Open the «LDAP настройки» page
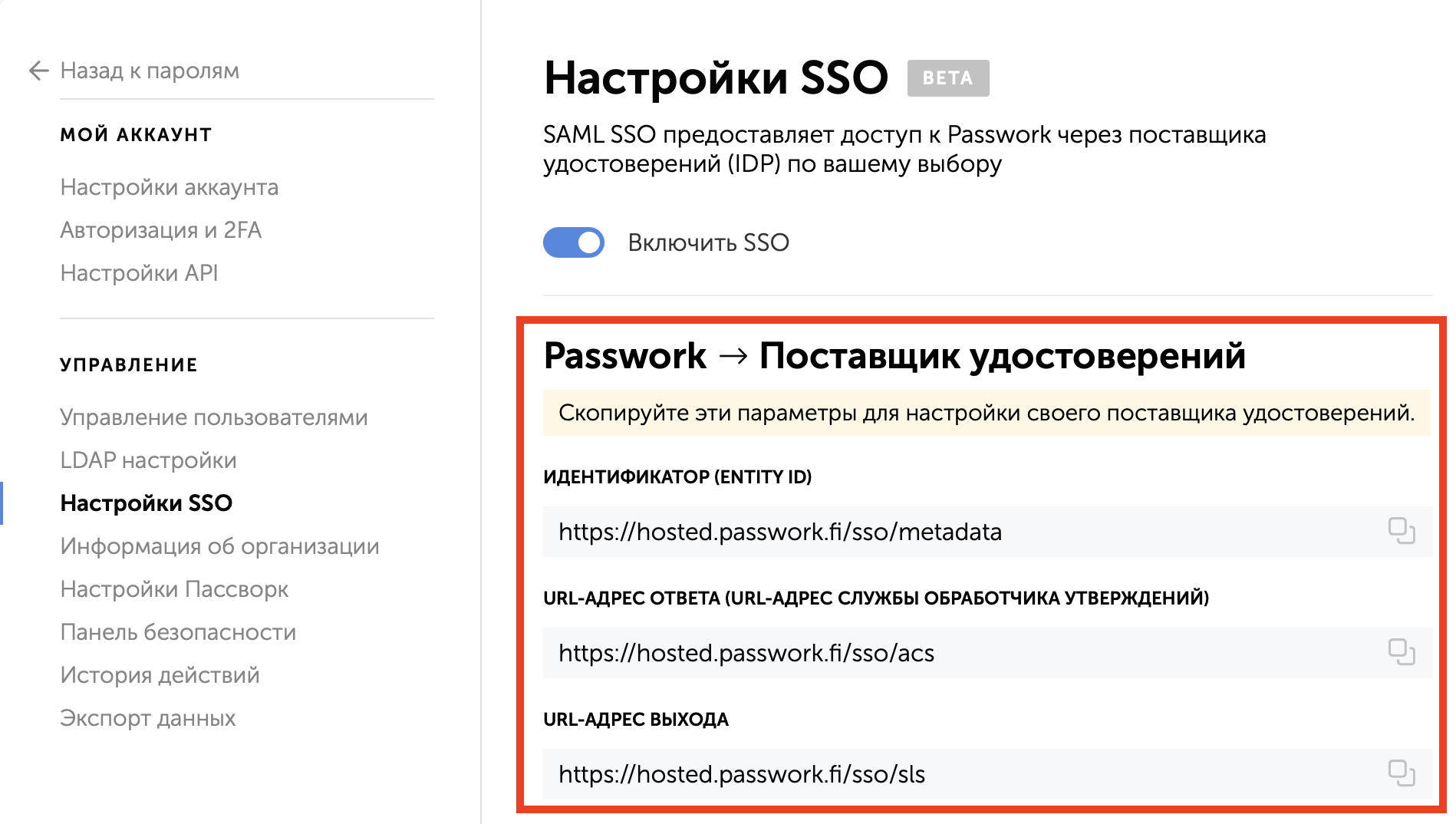The image size is (1456, 824). [x=148, y=460]
